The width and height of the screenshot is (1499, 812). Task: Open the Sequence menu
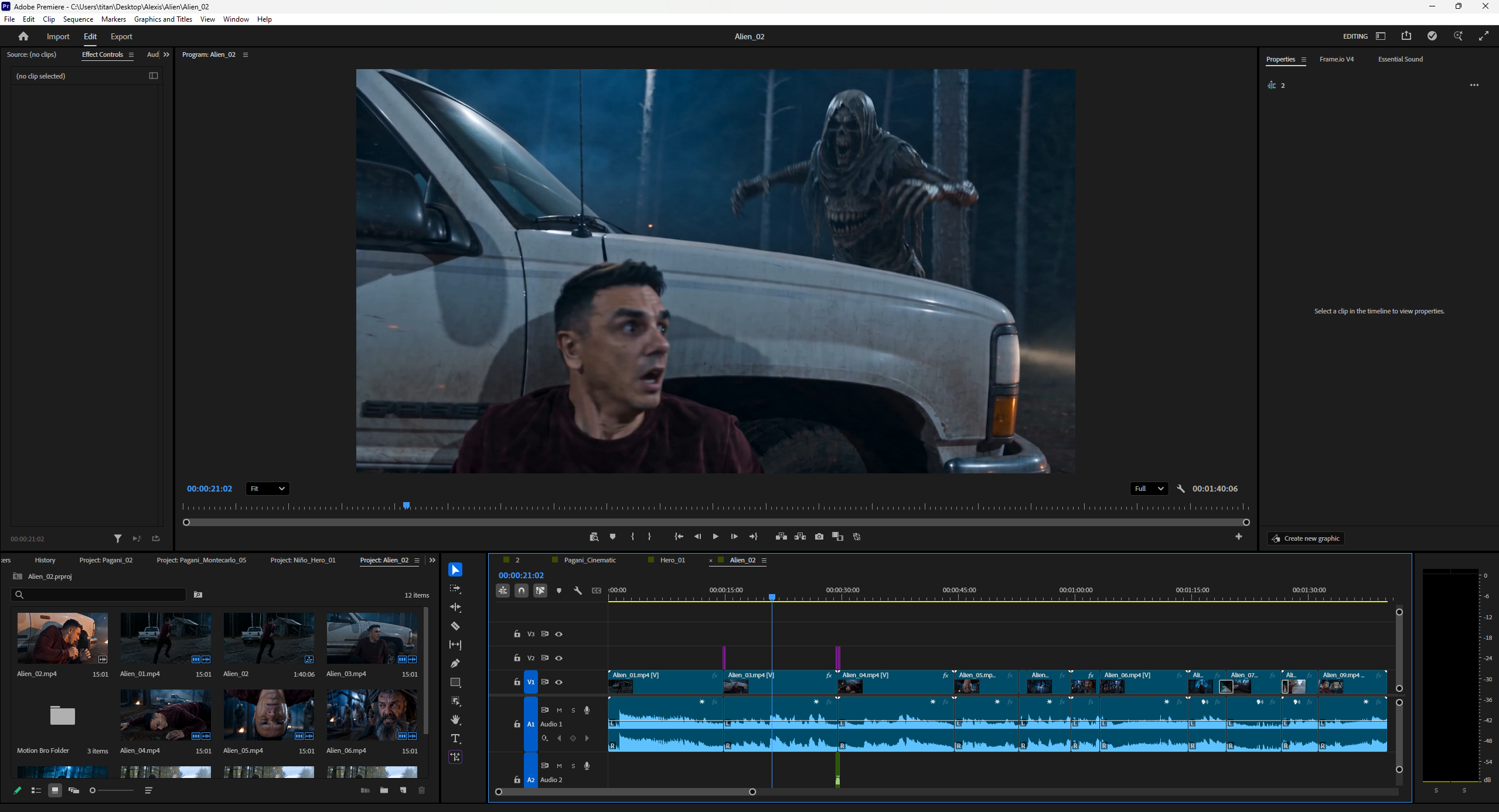78,19
